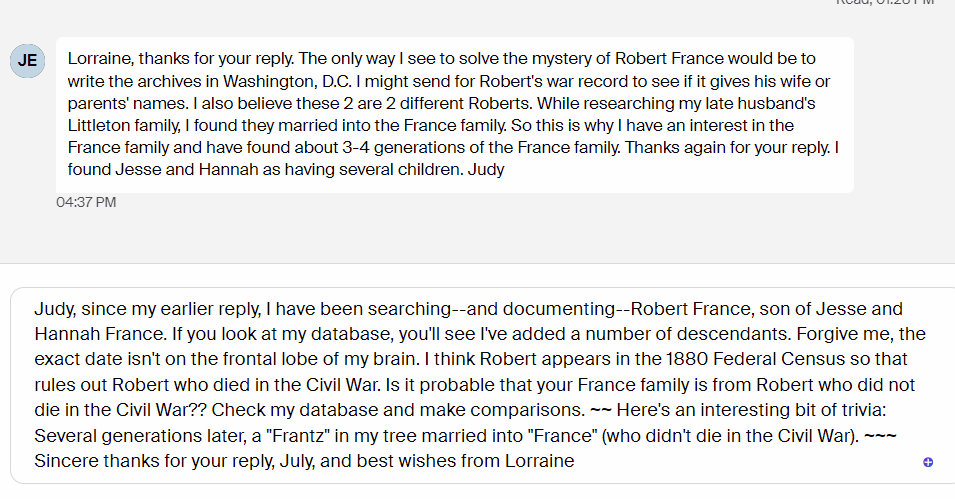955x499 pixels.
Task: Click the 04:37 PM message timestamp
Action: (86, 203)
